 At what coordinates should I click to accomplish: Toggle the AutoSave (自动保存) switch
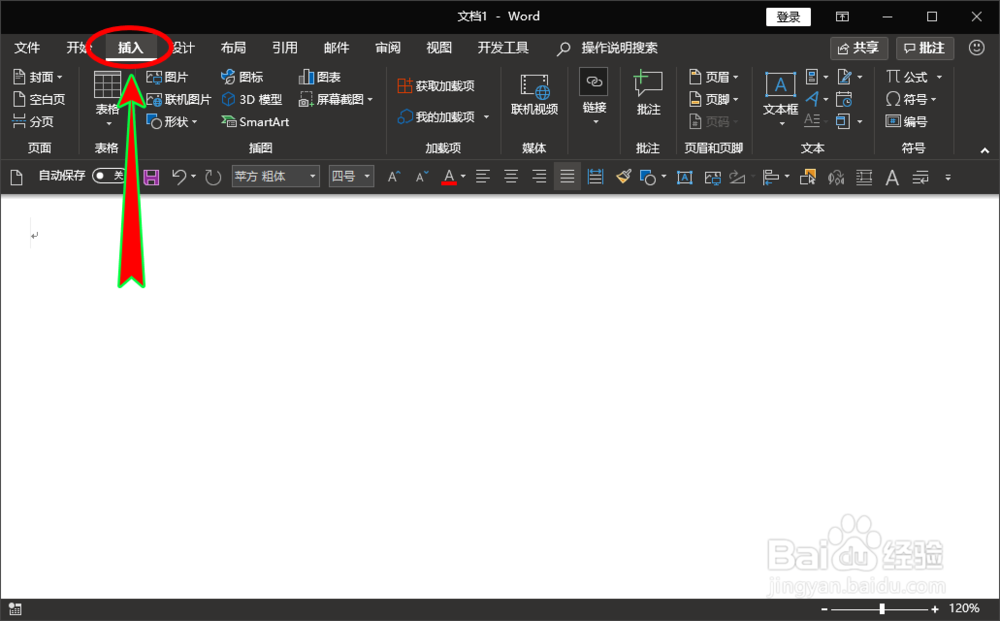[108, 175]
